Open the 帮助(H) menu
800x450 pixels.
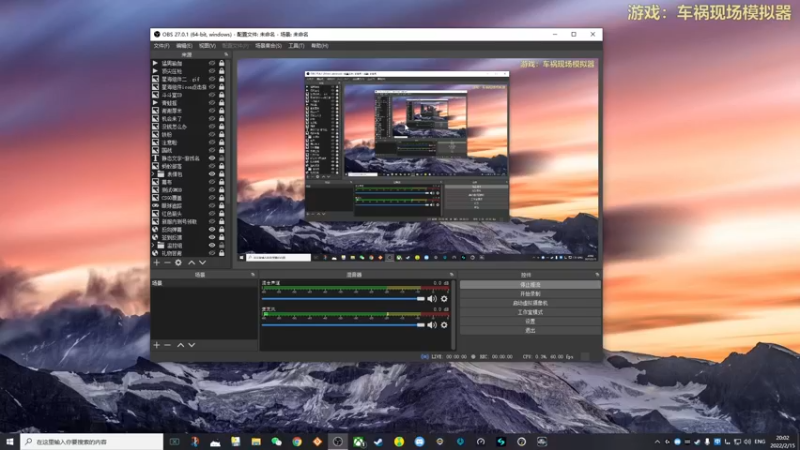click(x=320, y=46)
